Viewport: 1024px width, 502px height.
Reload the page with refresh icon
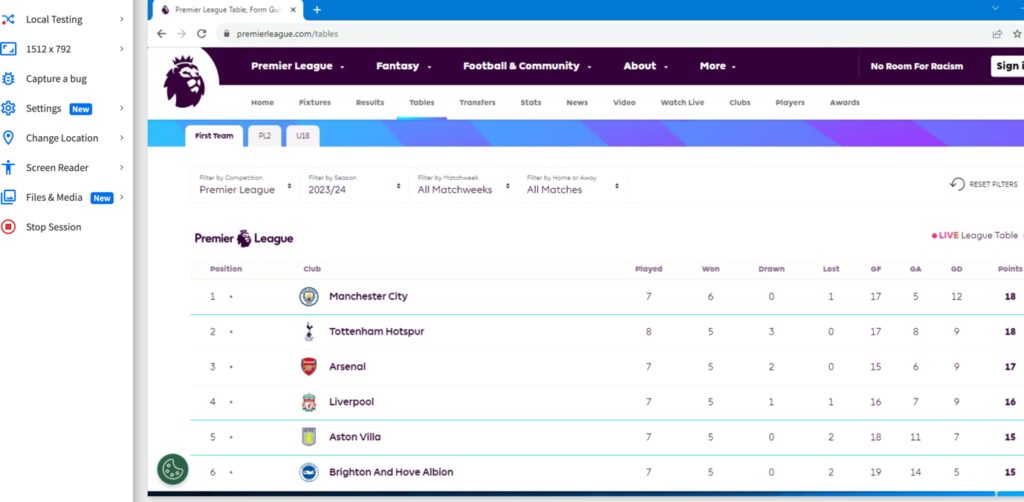point(201,34)
